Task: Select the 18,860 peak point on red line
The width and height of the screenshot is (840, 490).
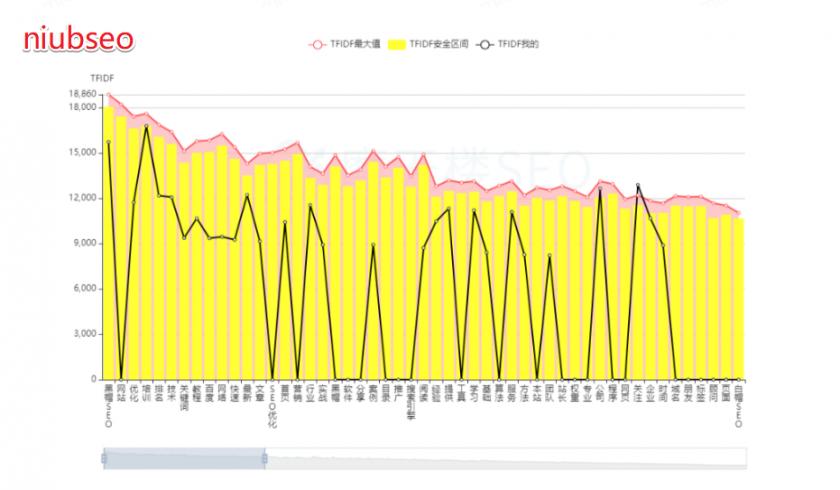Action: click(108, 95)
